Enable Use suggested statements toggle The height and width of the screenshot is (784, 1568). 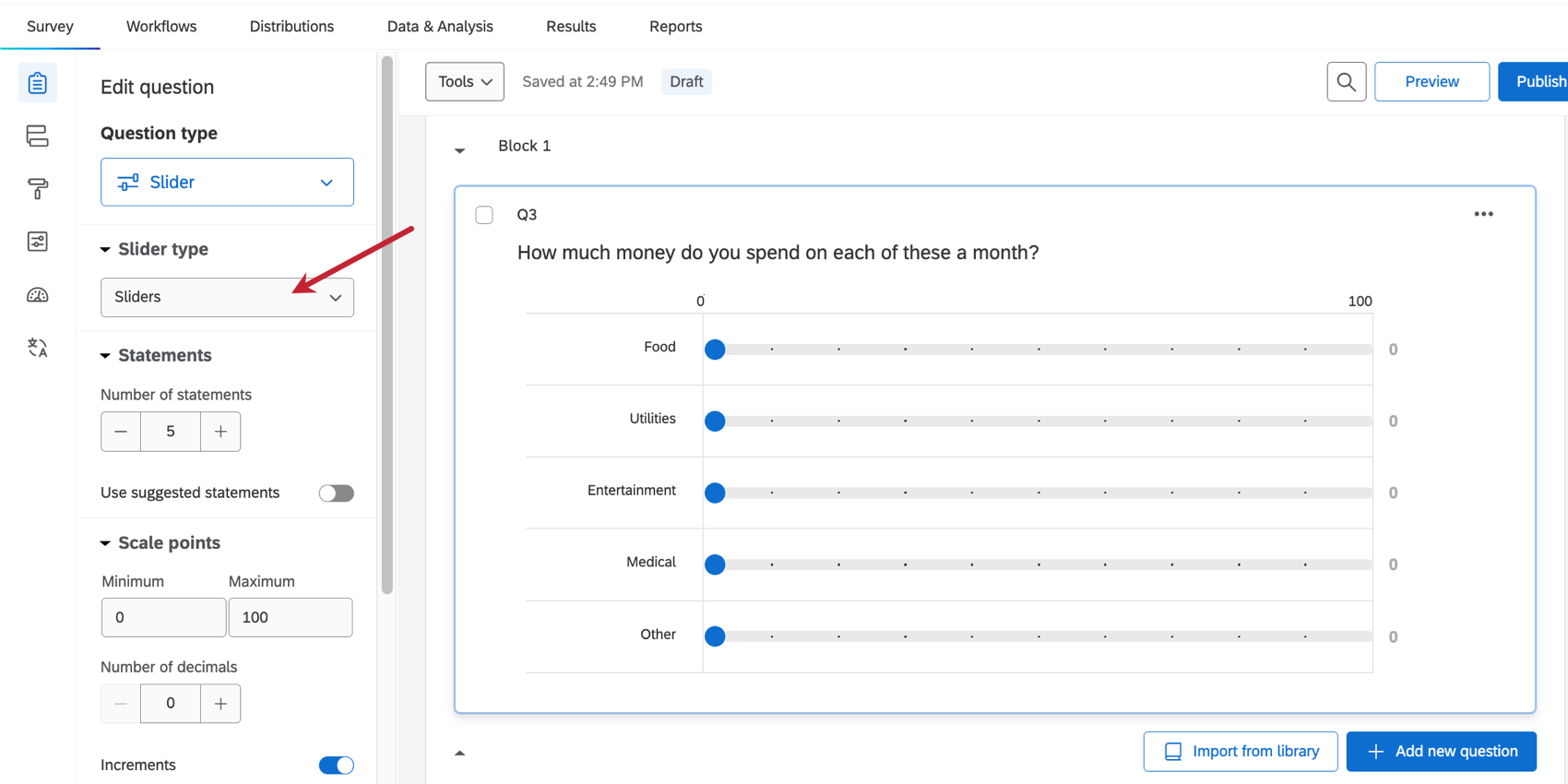(x=336, y=493)
